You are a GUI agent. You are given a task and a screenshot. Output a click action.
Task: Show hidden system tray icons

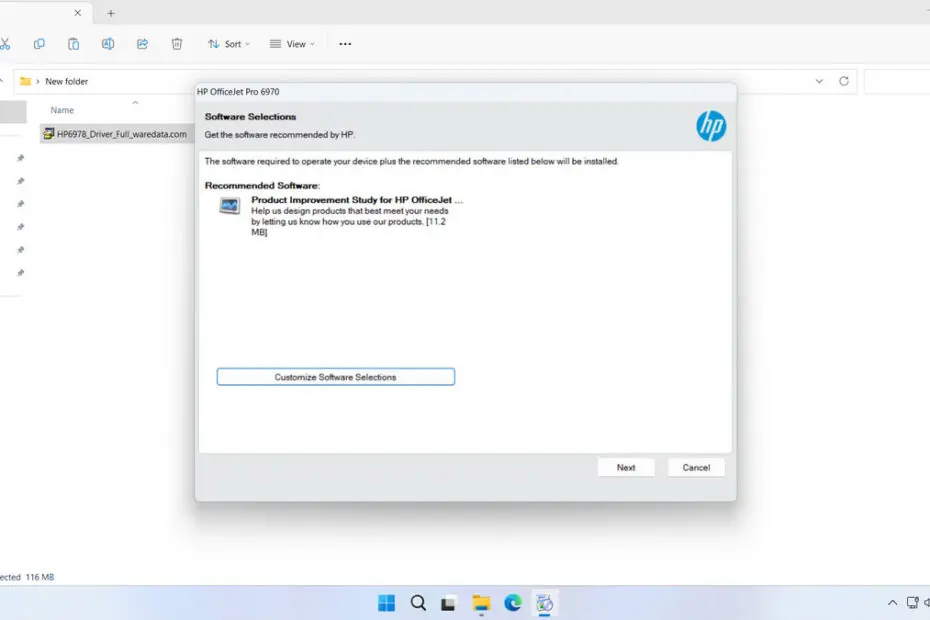click(x=892, y=603)
